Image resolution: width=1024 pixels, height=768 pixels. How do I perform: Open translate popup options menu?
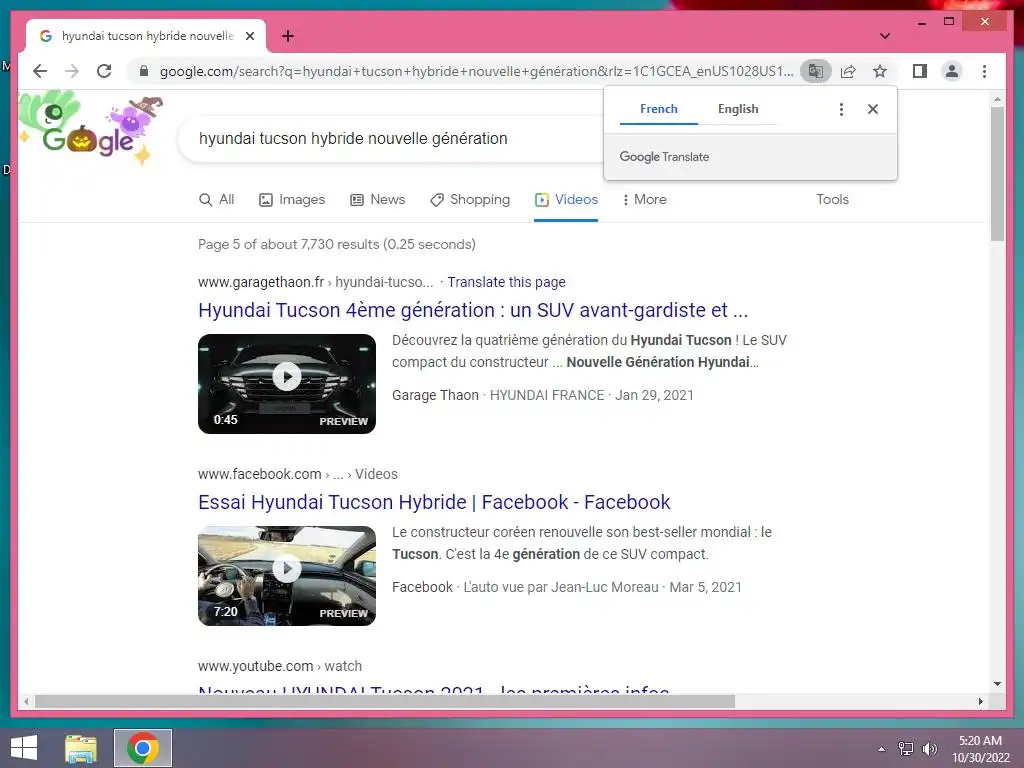click(x=841, y=109)
